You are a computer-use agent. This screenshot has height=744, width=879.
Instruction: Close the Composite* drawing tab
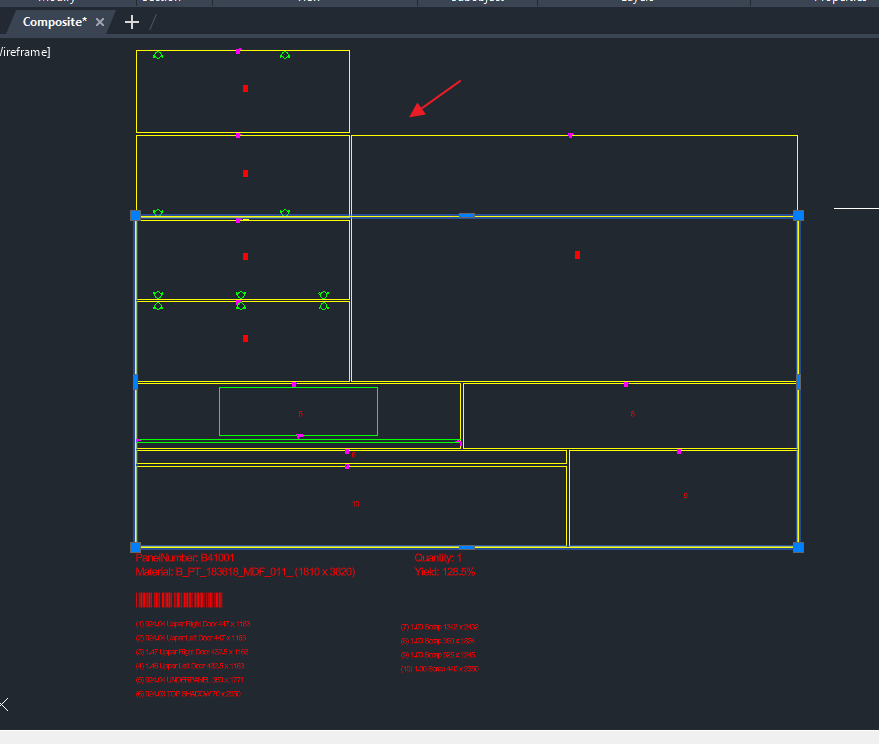point(100,22)
